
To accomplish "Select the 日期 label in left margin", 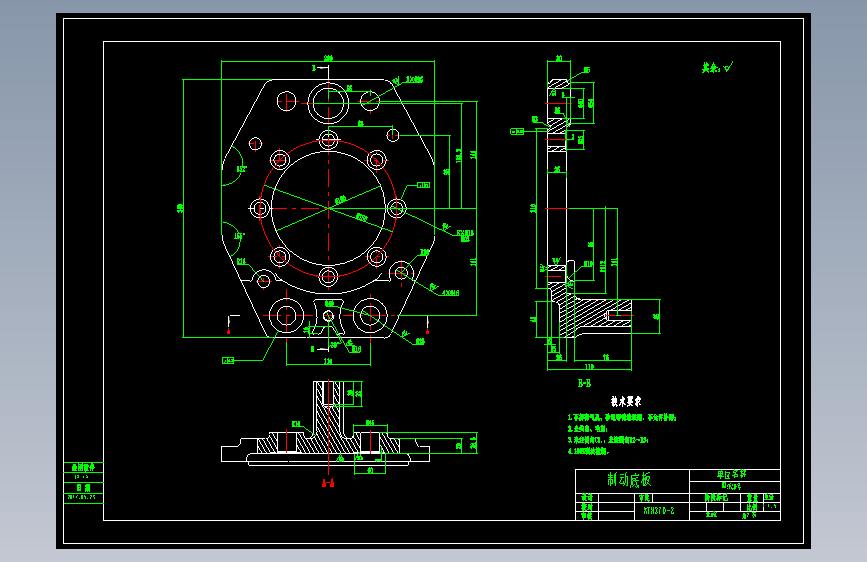I will pos(83,488).
